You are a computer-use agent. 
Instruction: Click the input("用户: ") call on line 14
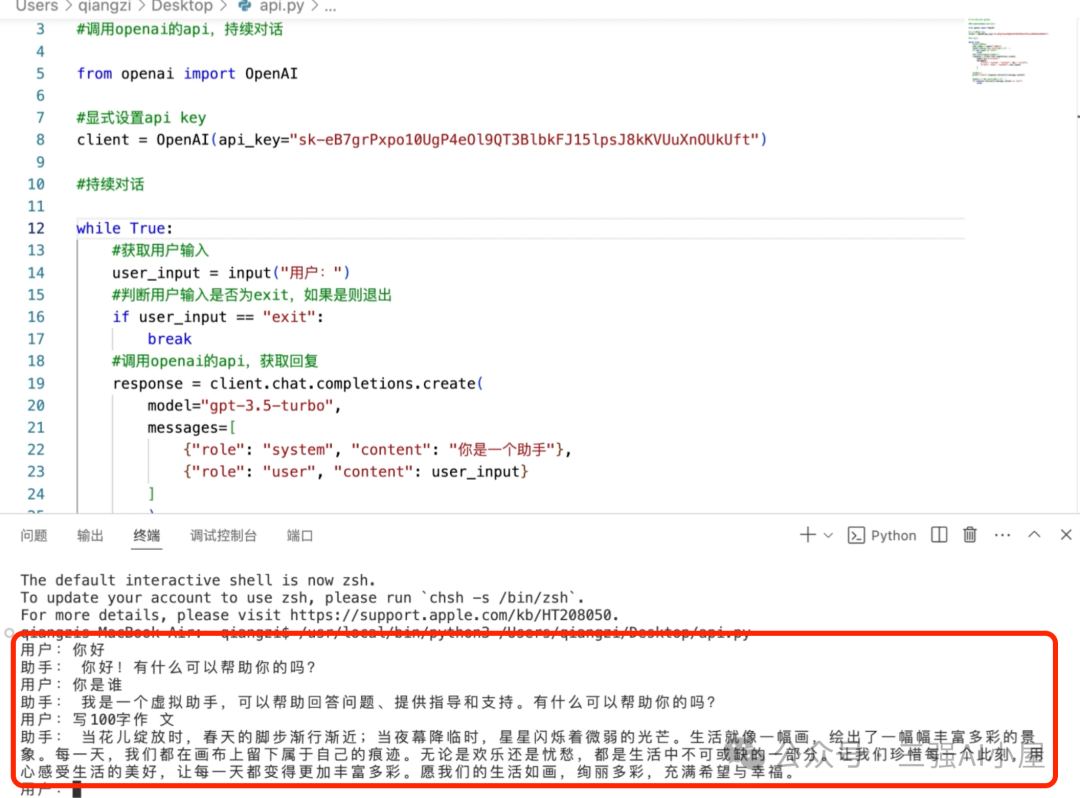pos(289,273)
